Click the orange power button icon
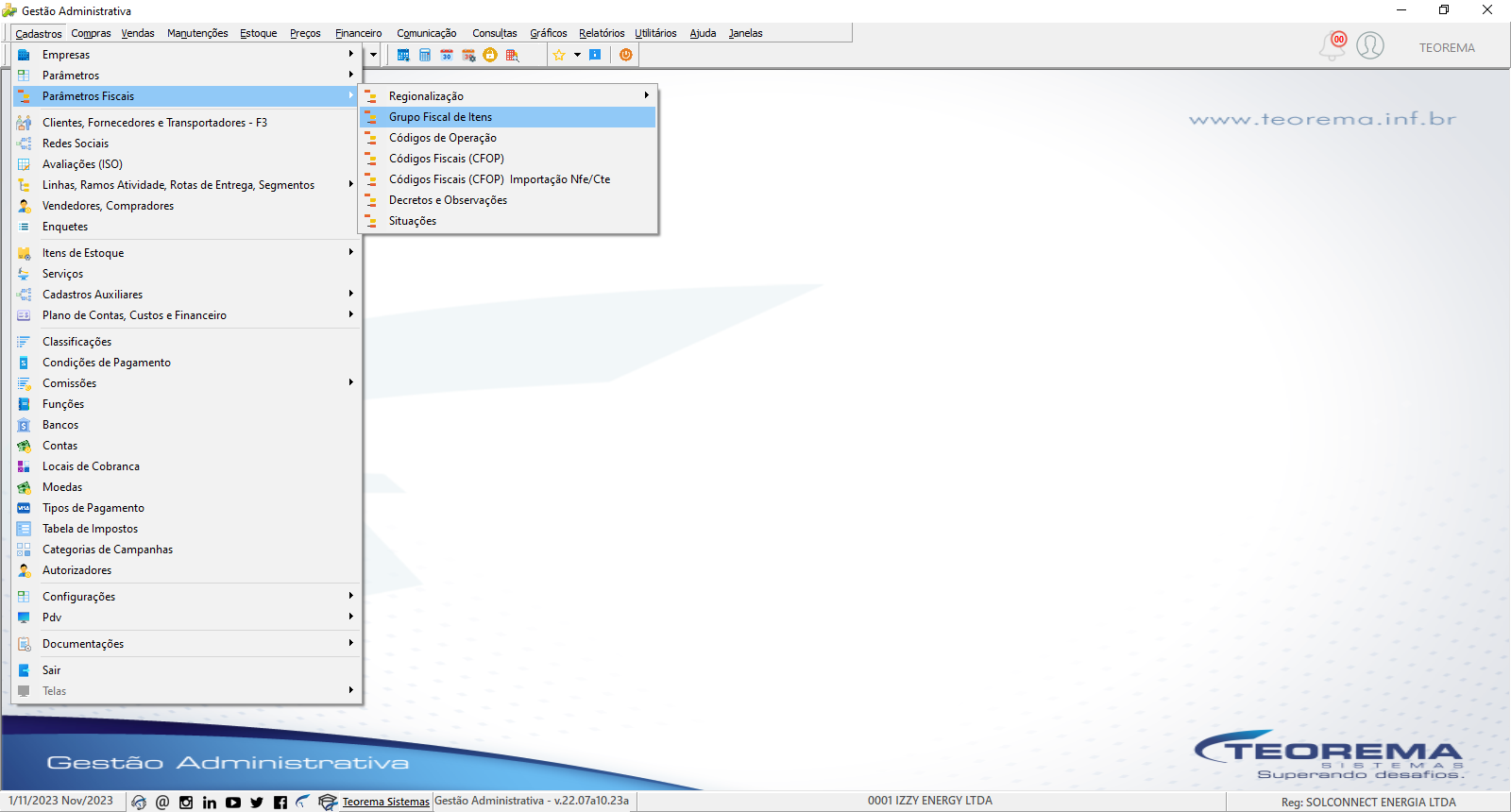 click(625, 55)
